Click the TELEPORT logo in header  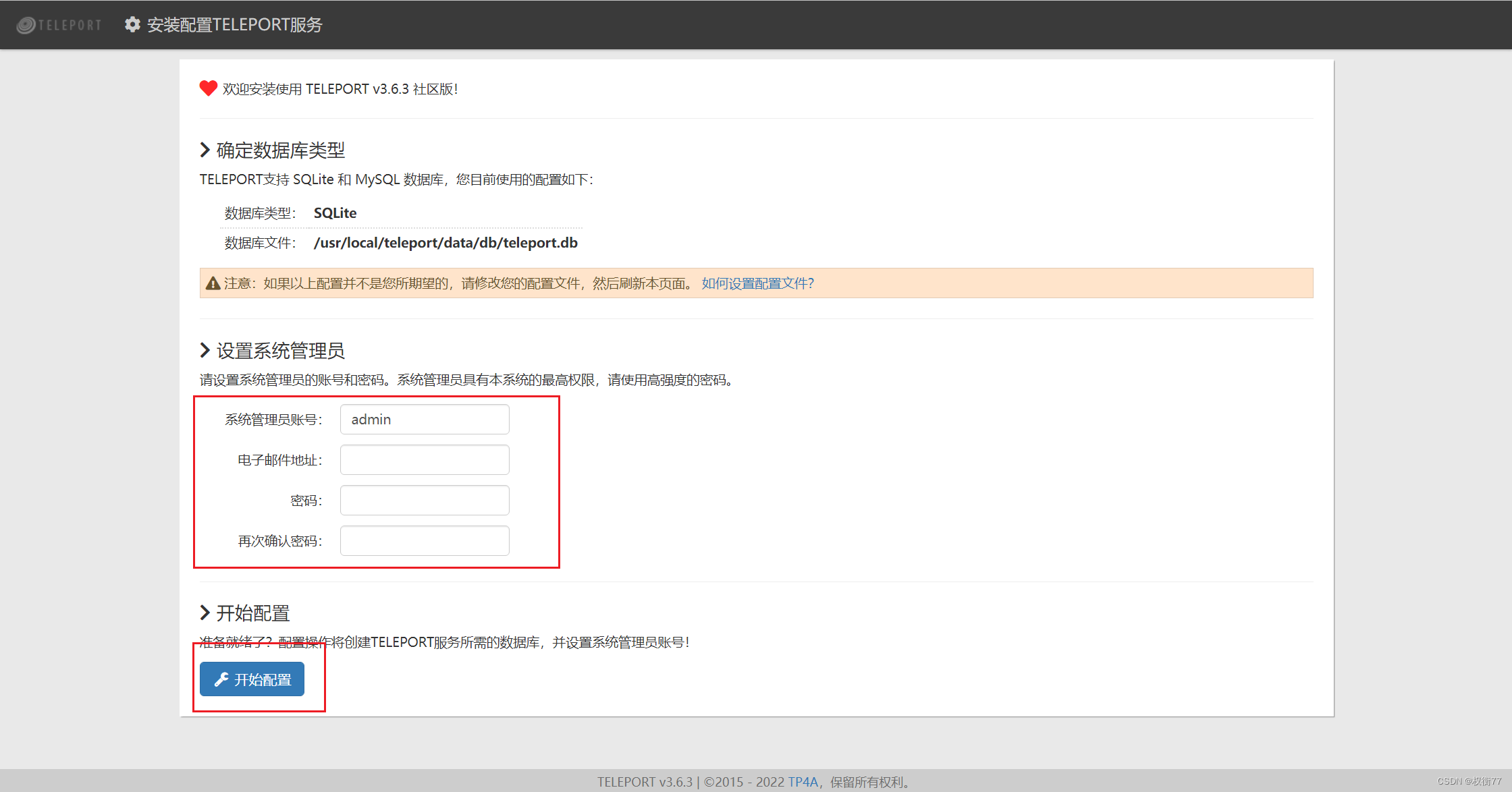[x=59, y=25]
